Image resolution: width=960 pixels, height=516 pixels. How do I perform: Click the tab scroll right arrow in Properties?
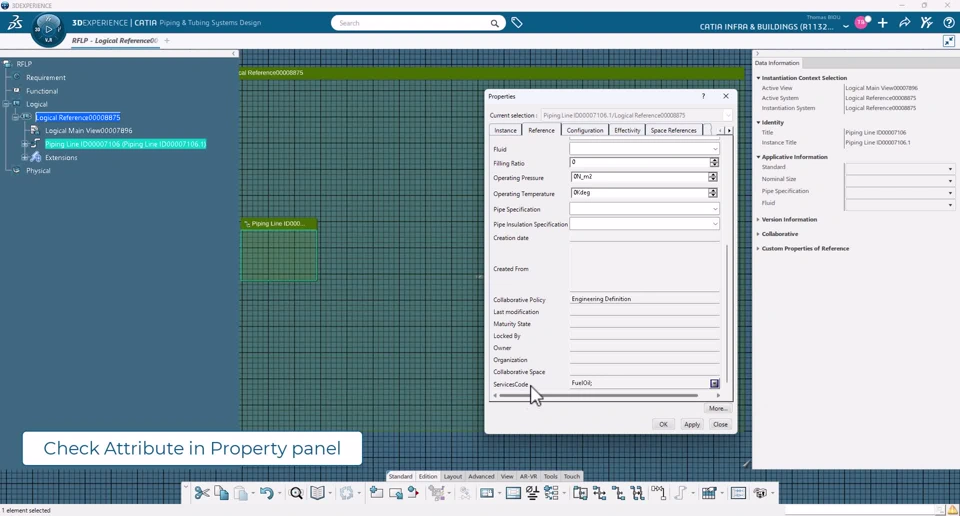(x=729, y=130)
